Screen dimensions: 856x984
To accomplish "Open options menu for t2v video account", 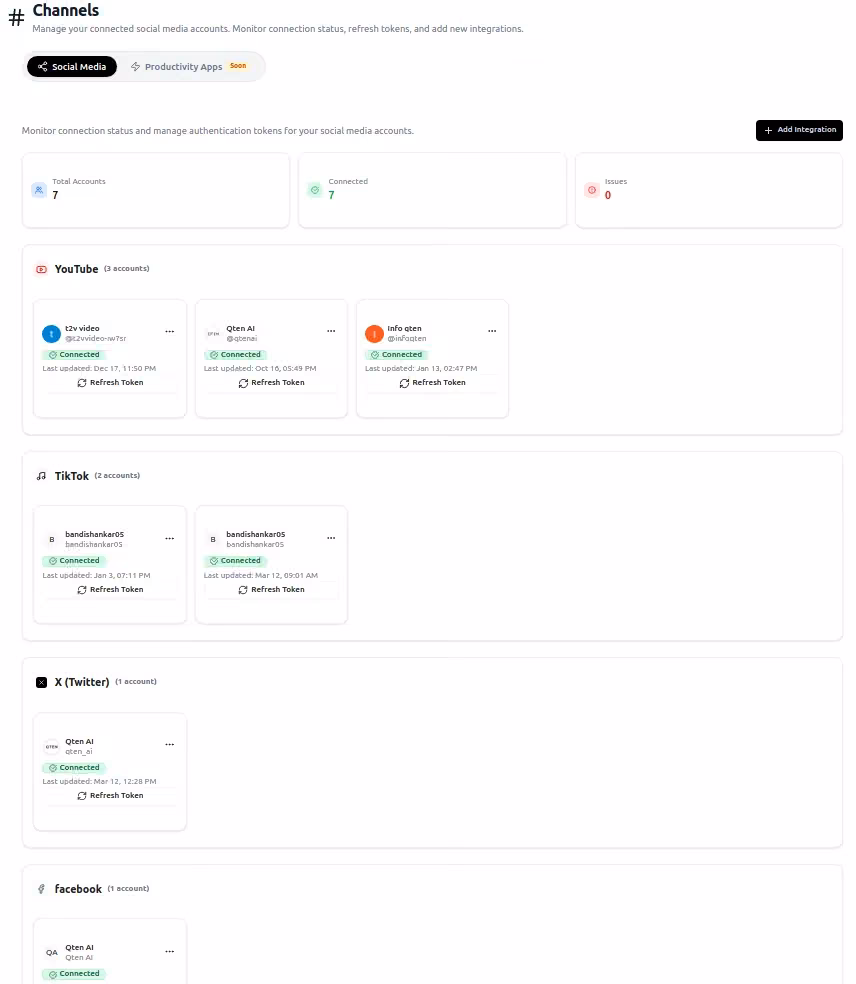I will [169, 331].
